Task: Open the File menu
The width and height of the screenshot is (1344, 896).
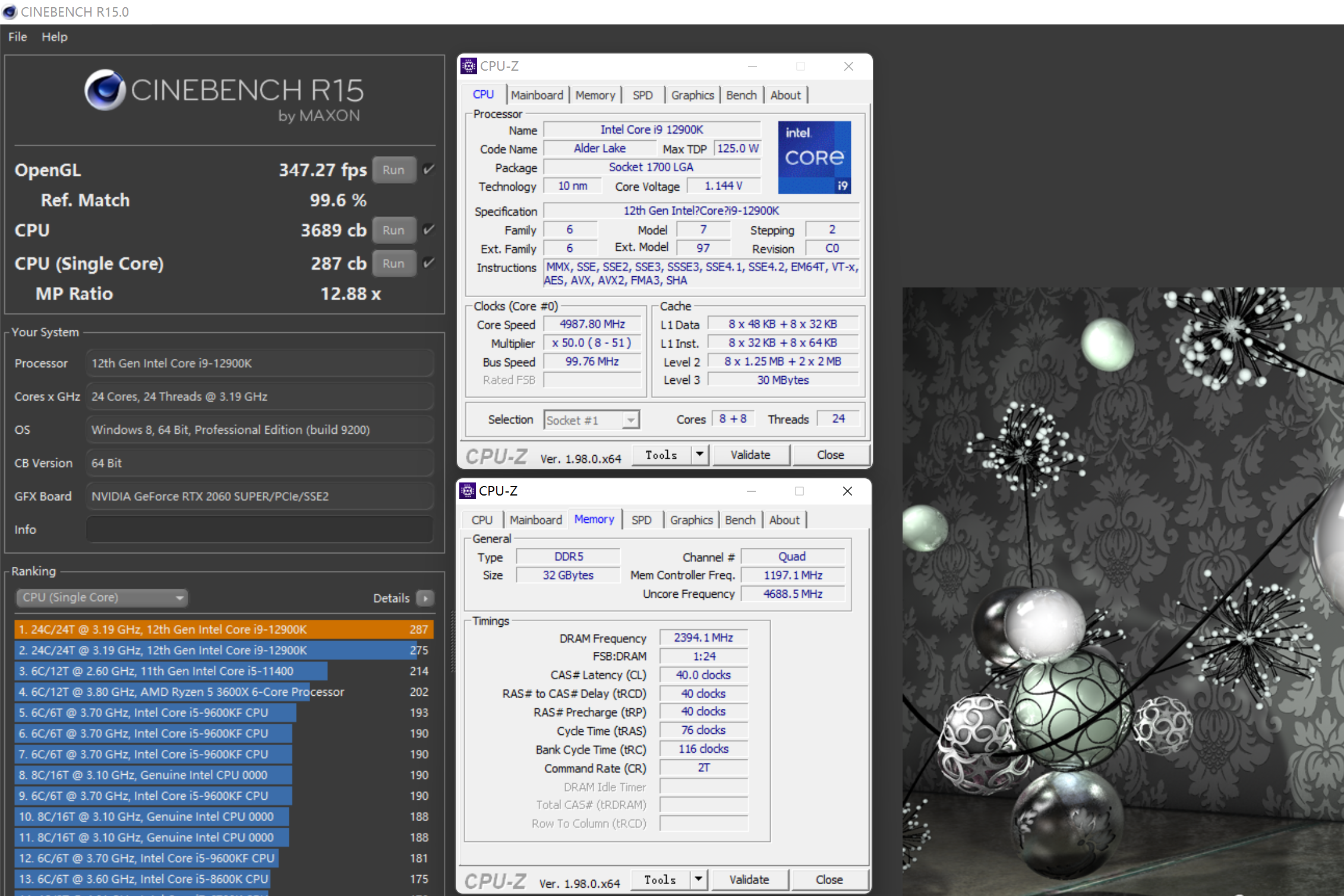Action: (17, 37)
